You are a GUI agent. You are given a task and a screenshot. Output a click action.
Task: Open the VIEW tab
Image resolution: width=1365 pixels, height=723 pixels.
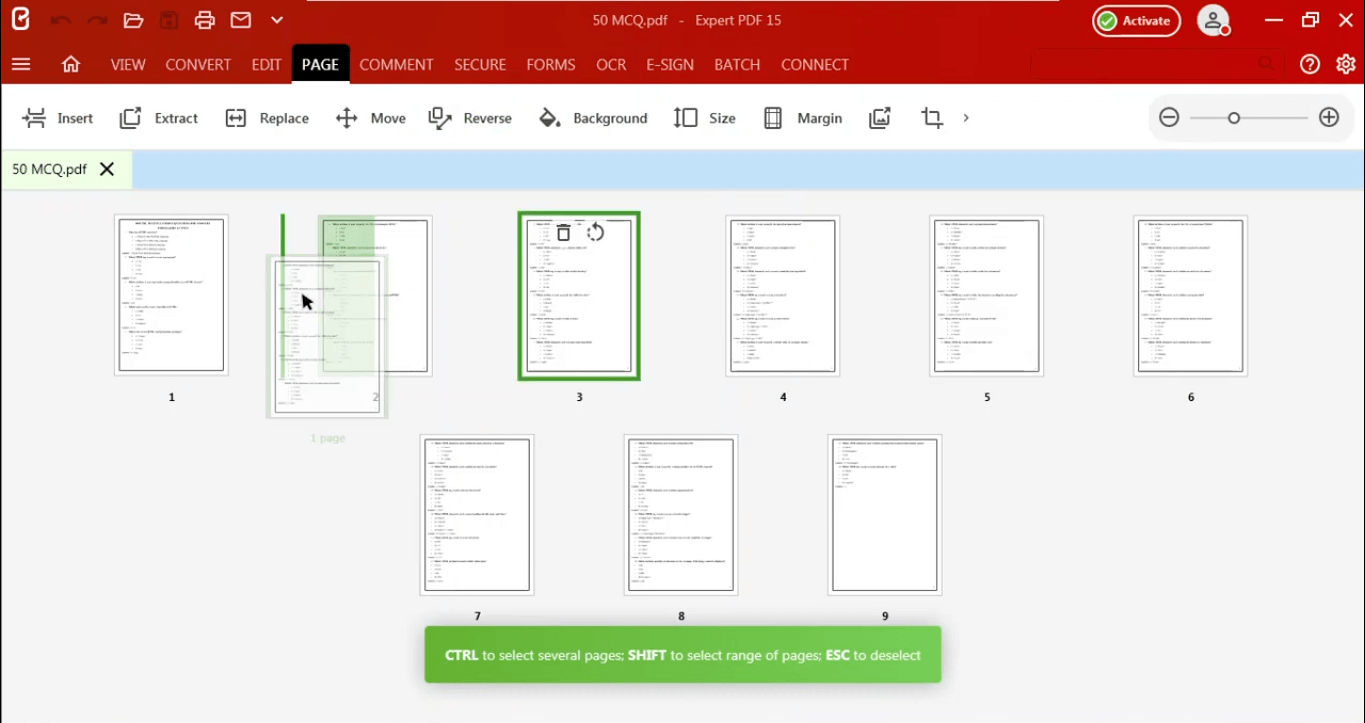coord(128,64)
